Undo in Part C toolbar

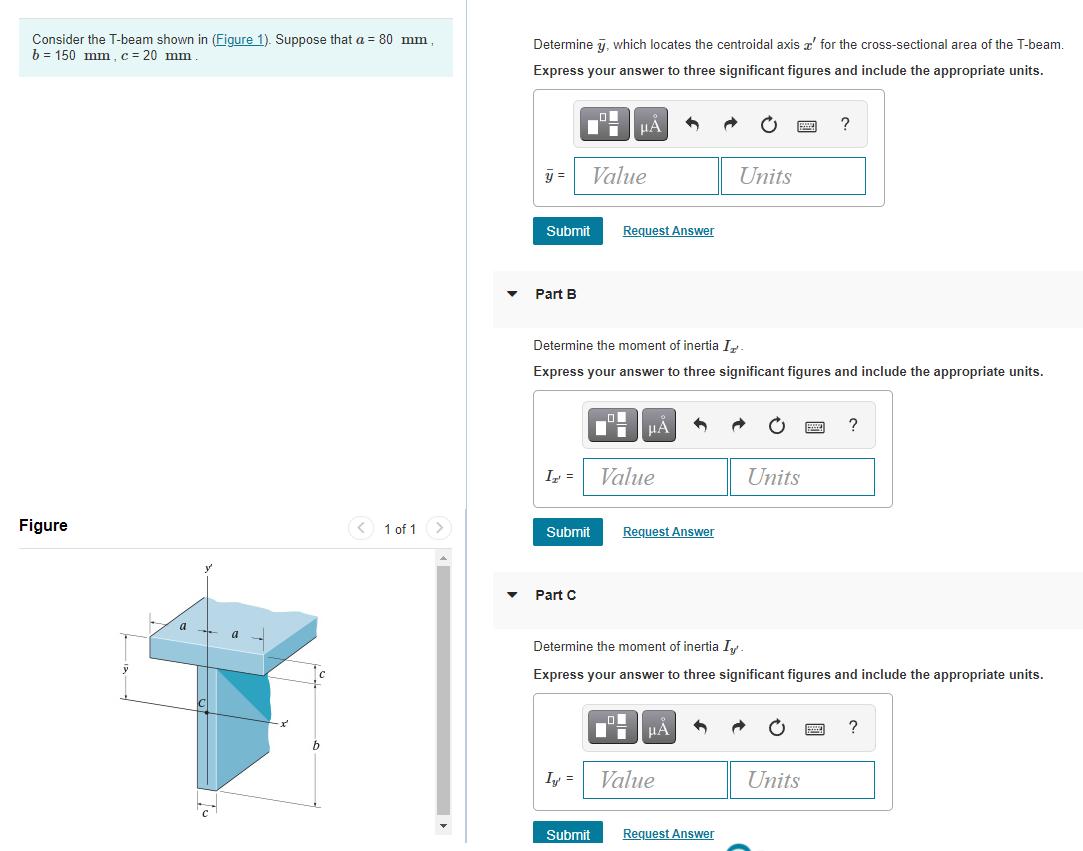700,727
